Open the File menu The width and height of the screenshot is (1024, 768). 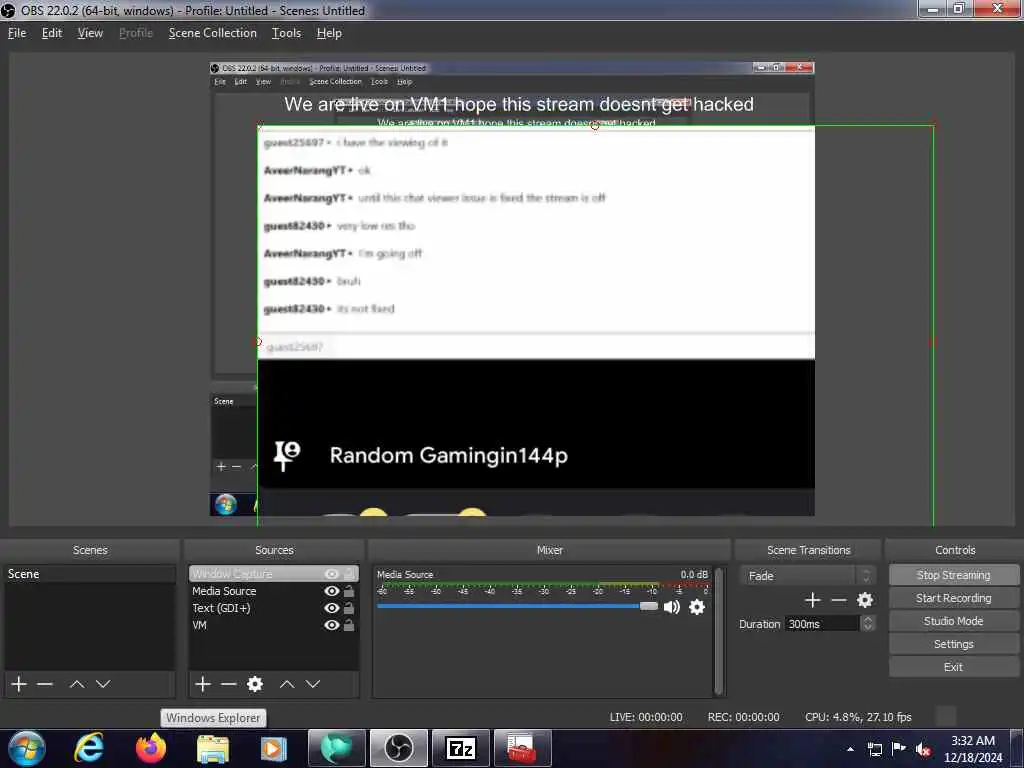(x=17, y=33)
